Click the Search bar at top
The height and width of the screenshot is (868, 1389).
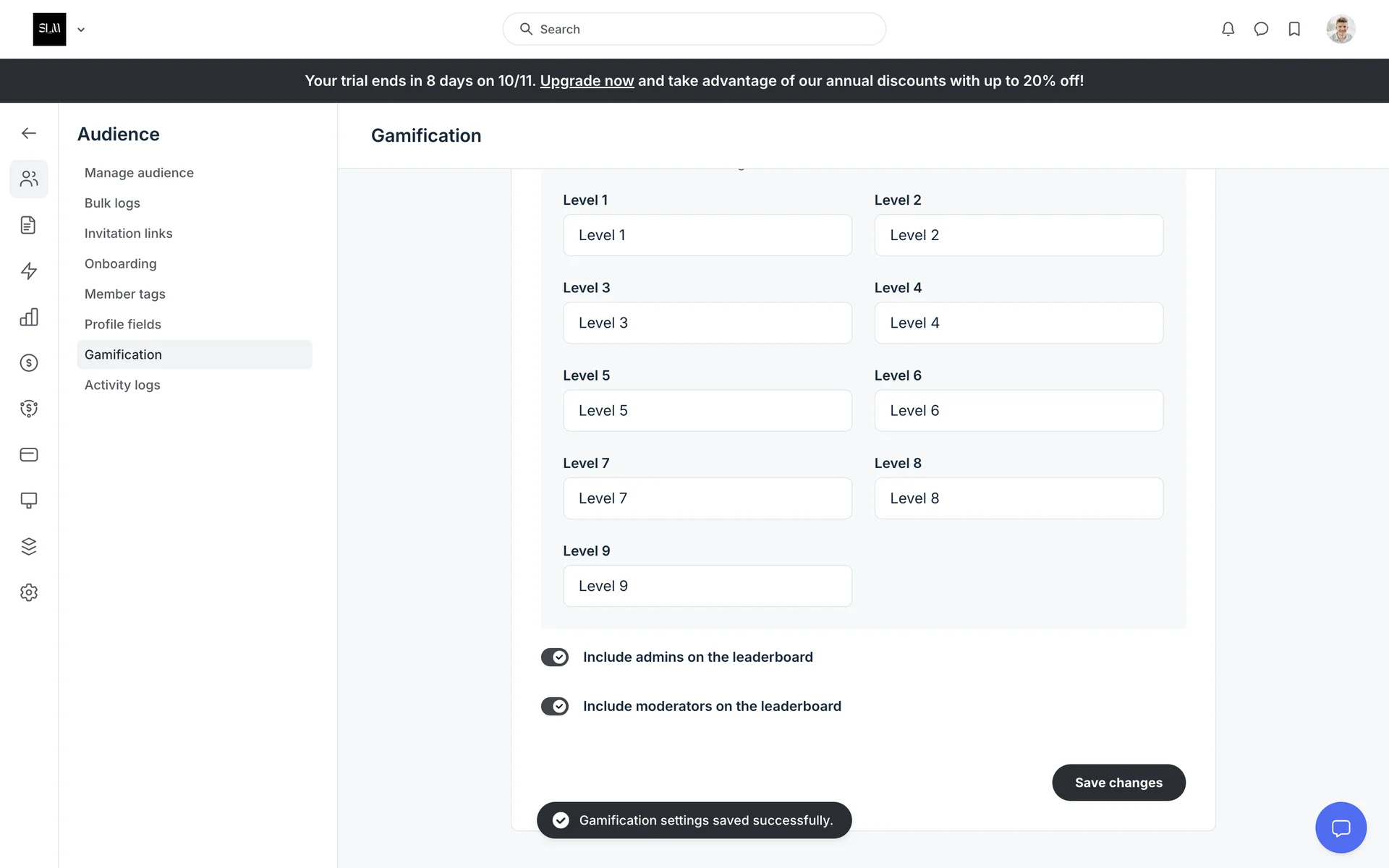pos(694,29)
